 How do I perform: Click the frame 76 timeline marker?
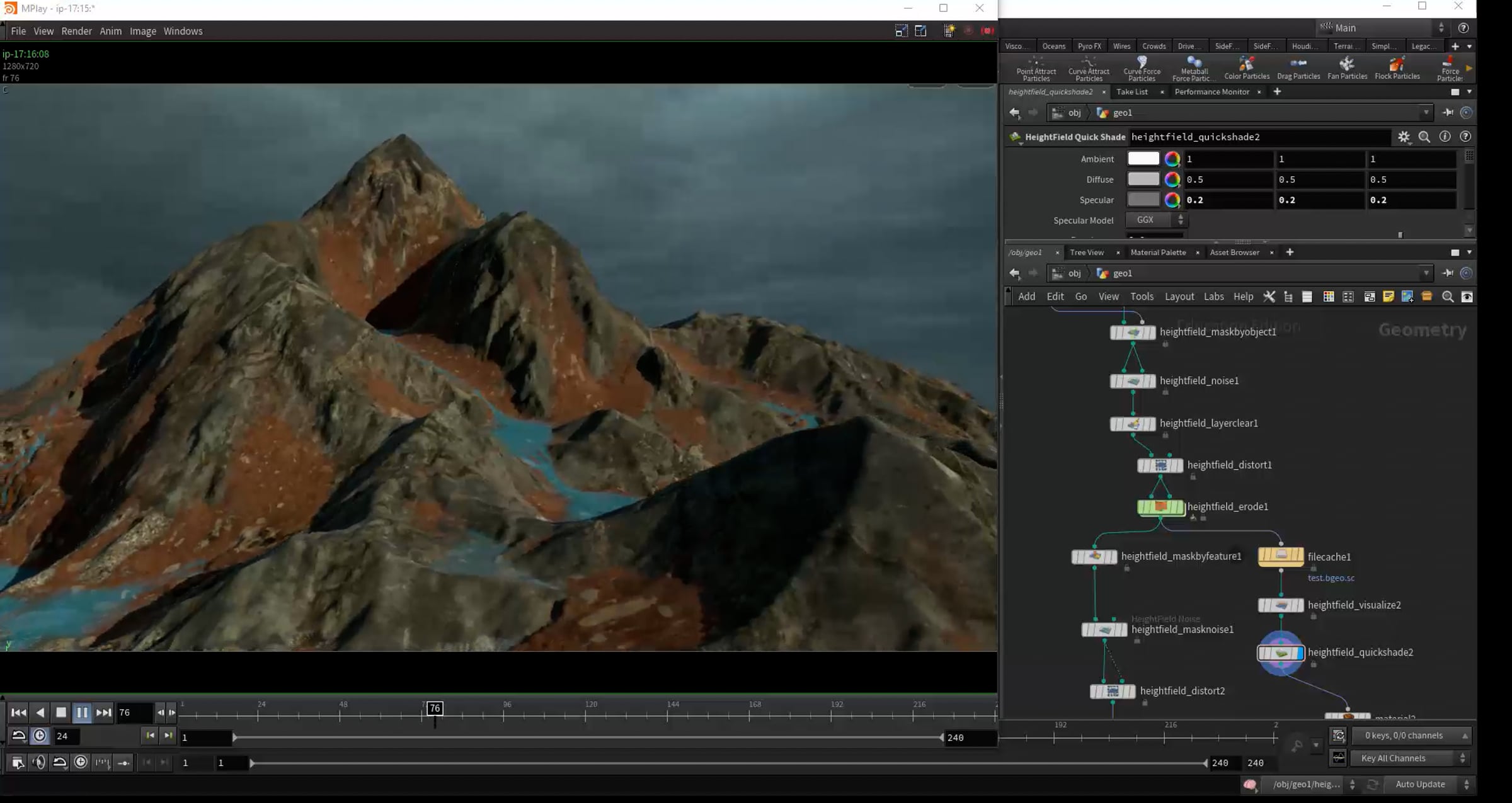(x=435, y=709)
